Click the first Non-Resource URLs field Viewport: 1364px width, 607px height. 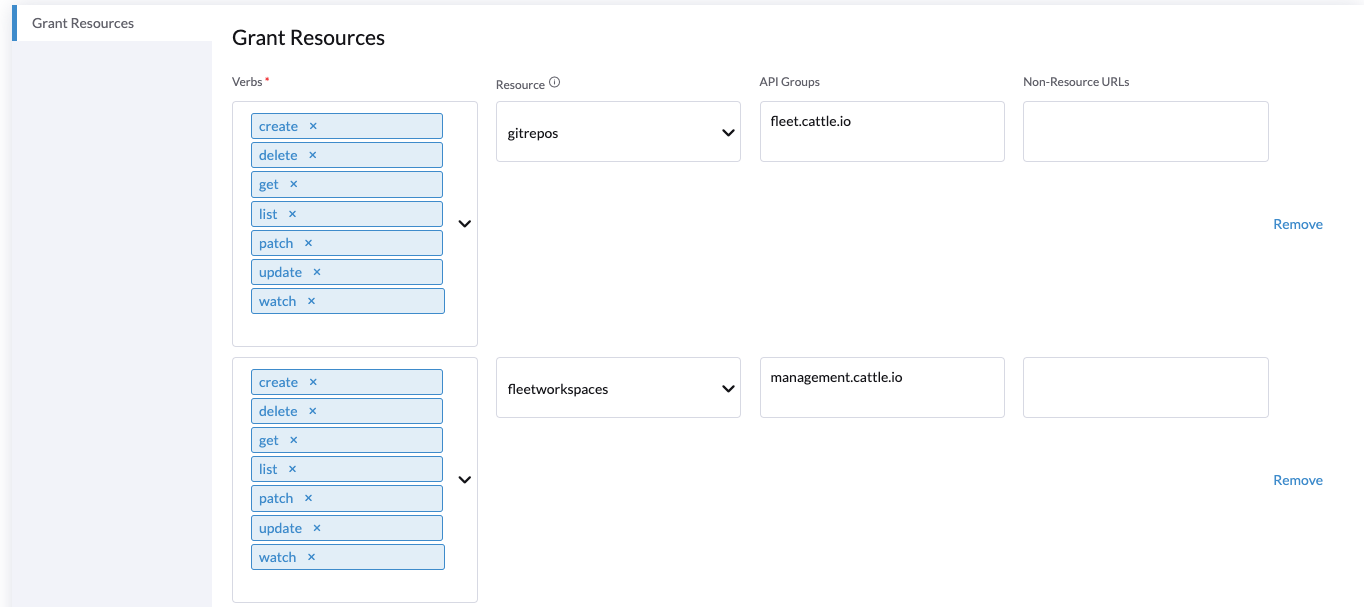click(1144, 131)
